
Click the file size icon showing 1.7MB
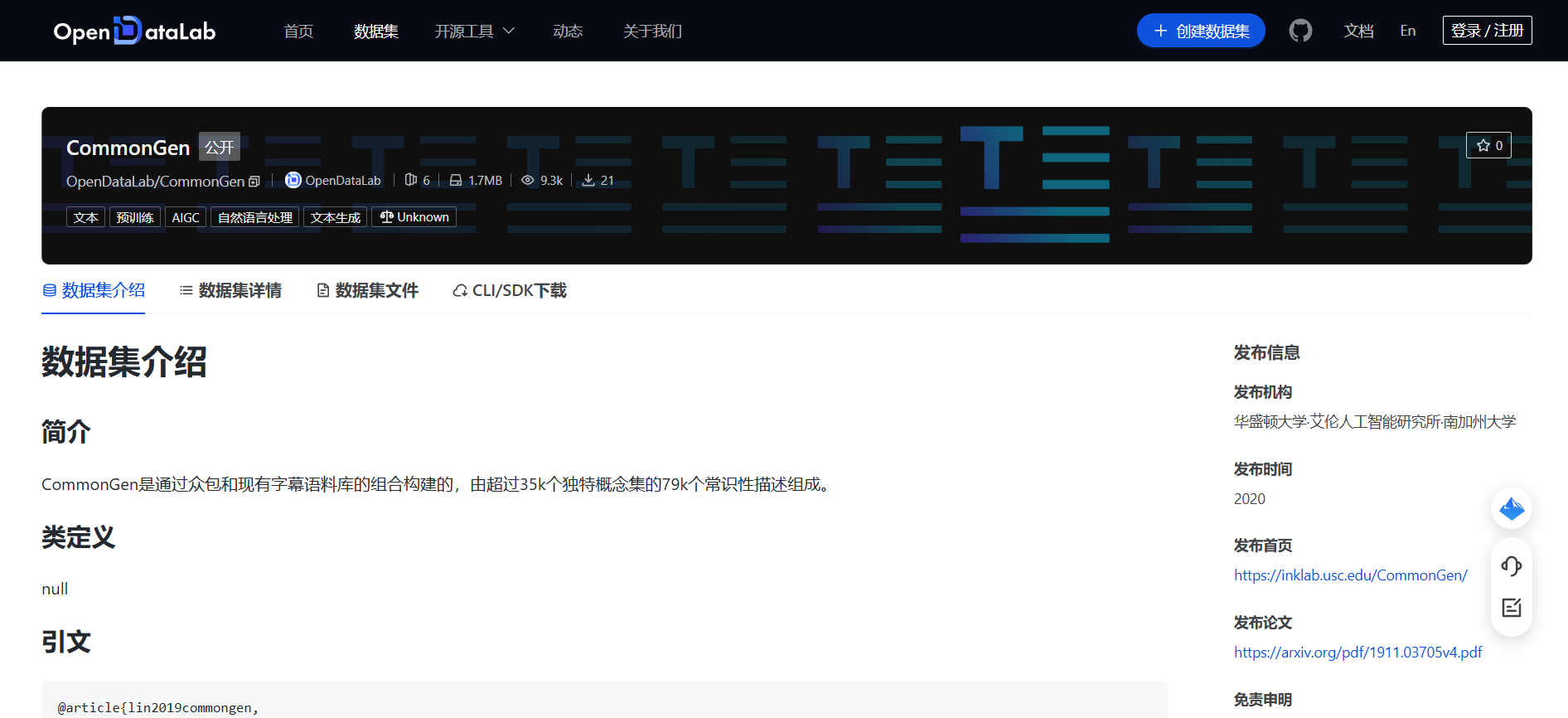(x=456, y=180)
